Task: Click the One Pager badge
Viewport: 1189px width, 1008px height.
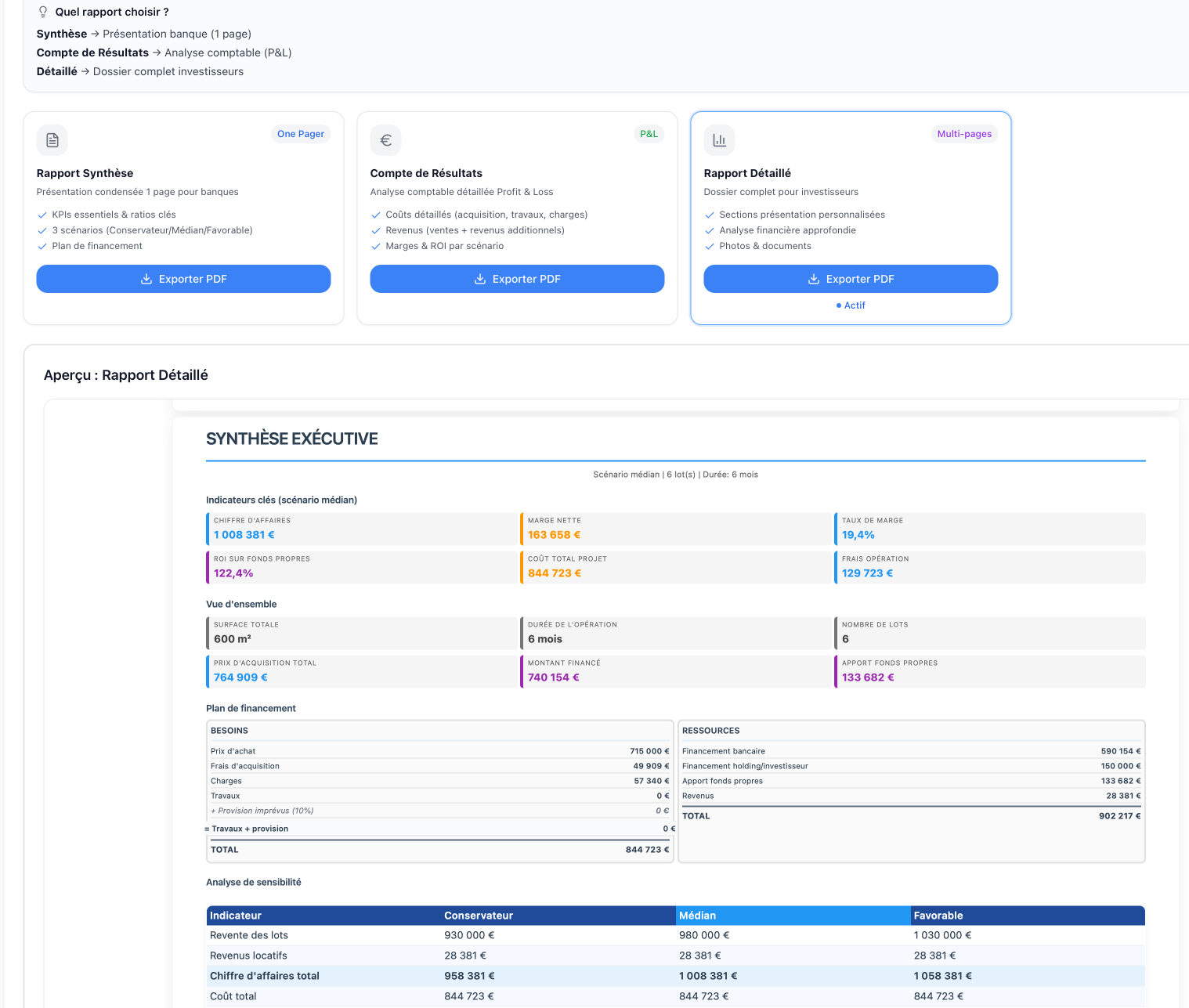Action: pyautogui.click(x=301, y=134)
